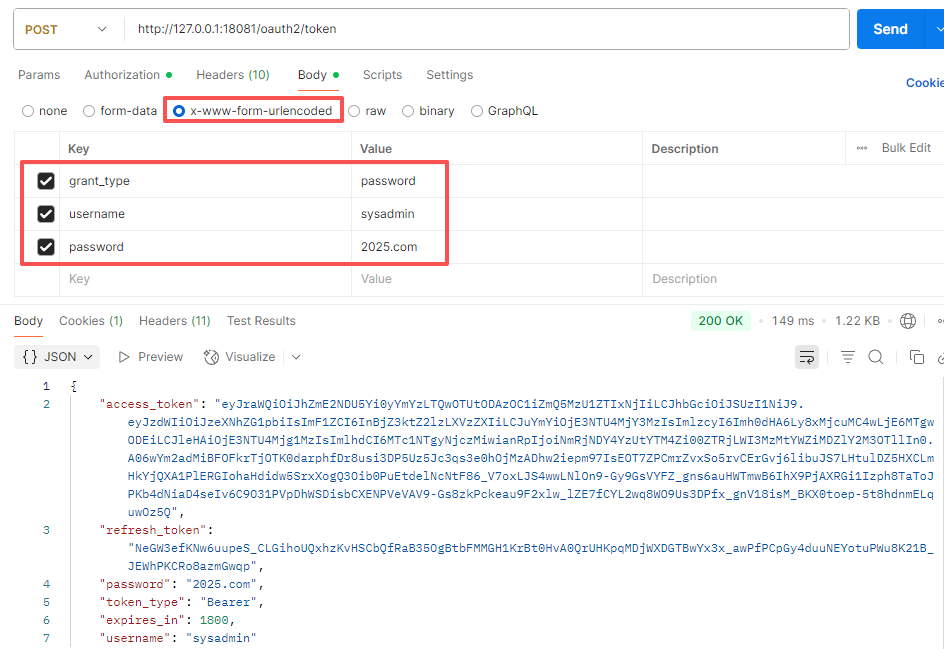
Task: Click the empty new Value field
Action: pos(497,279)
